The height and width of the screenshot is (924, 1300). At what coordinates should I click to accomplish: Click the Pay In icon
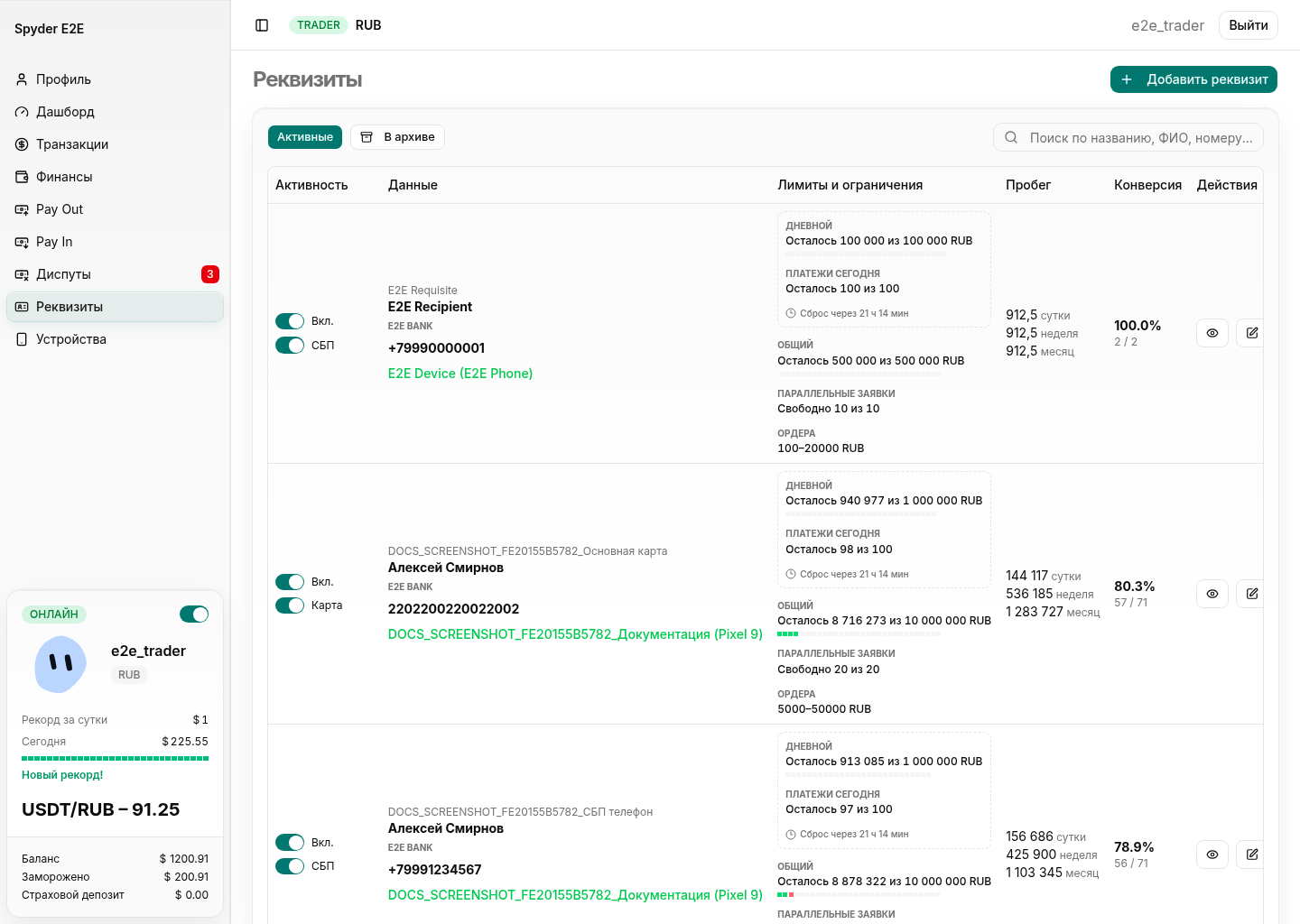tap(22, 242)
